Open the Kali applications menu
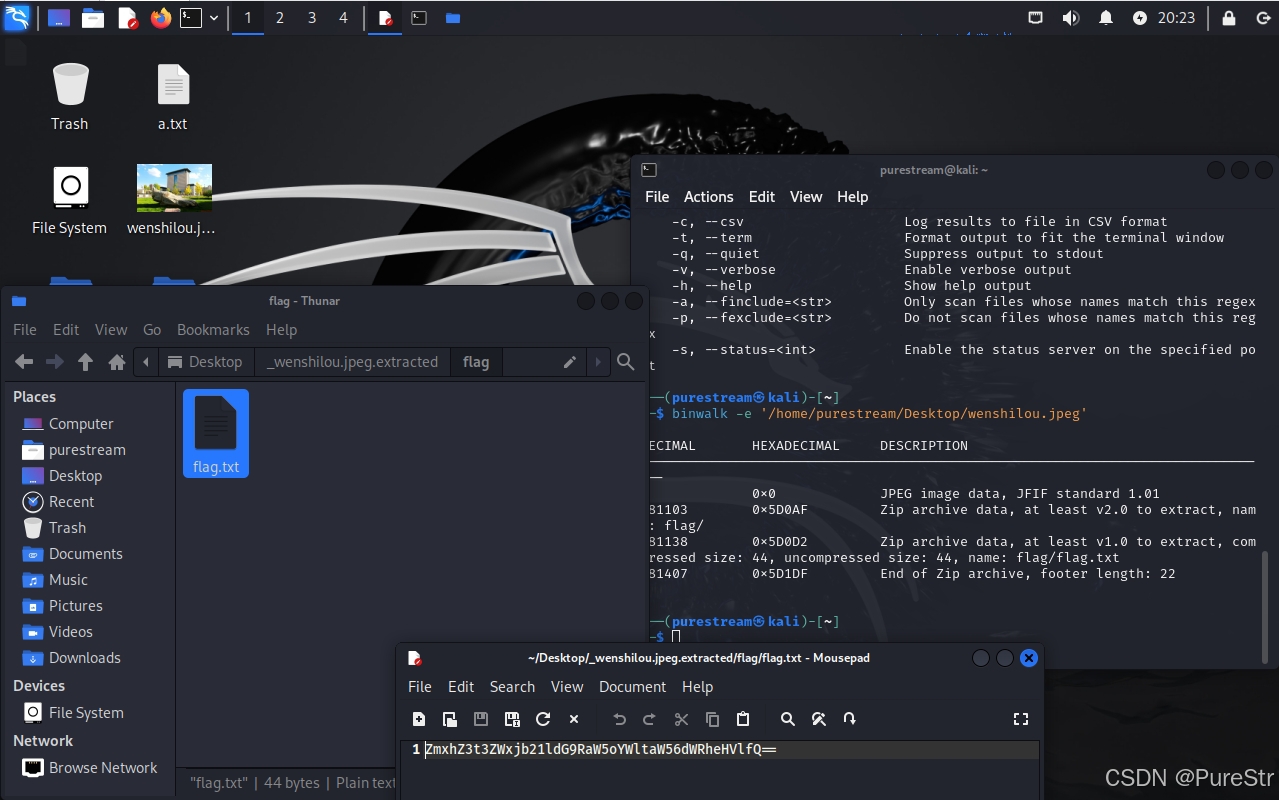Screen dimensions: 1279x800 click(x=17, y=17)
